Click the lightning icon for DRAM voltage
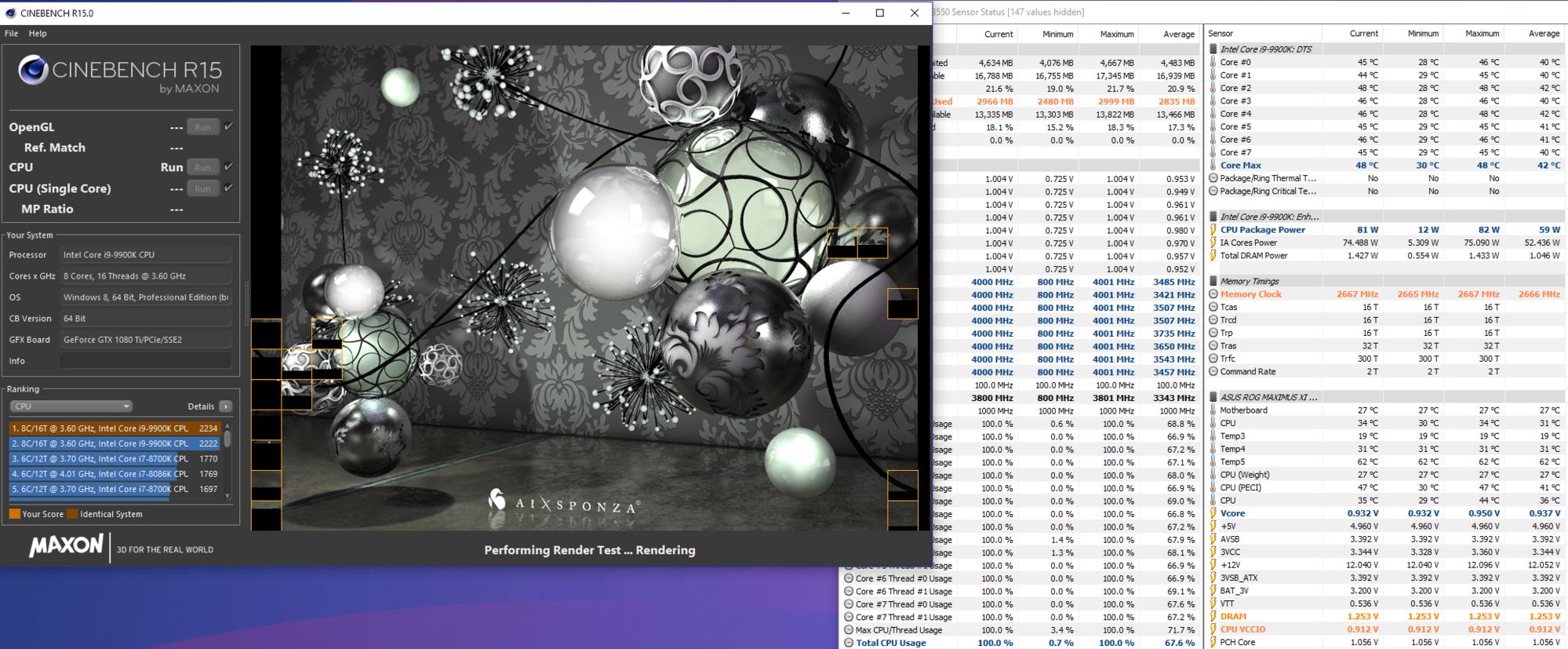1568x649 pixels. [x=1213, y=616]
